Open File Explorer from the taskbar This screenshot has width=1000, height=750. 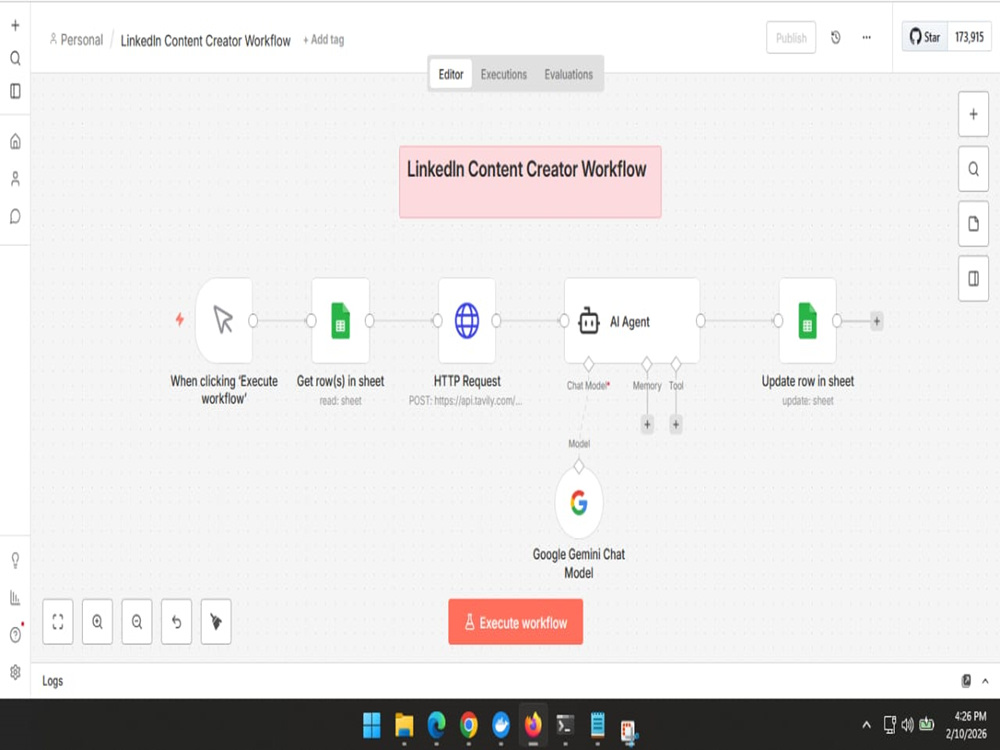click(404, 725)
